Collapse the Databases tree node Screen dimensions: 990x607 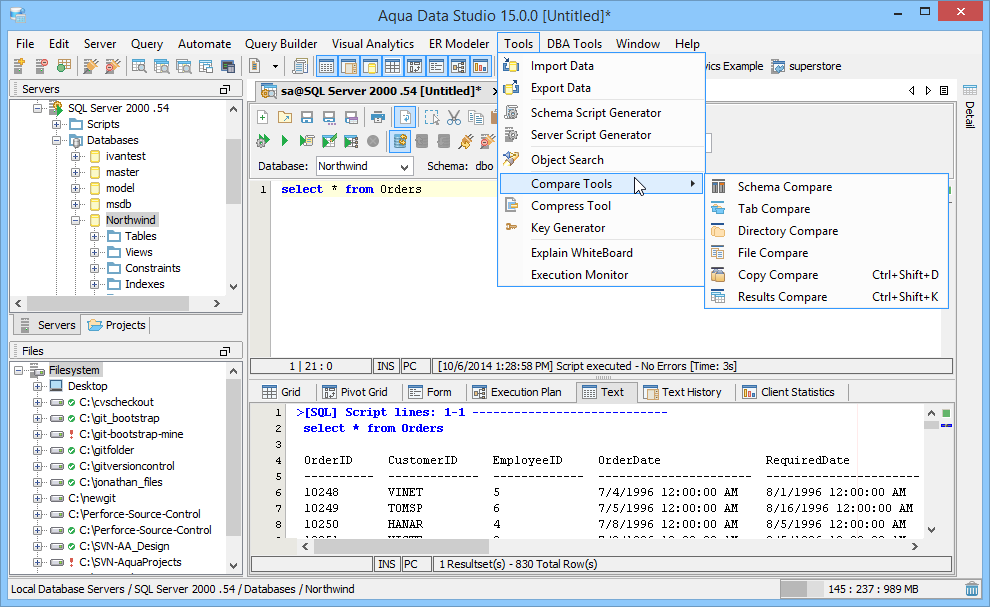[x=57, y=141]
